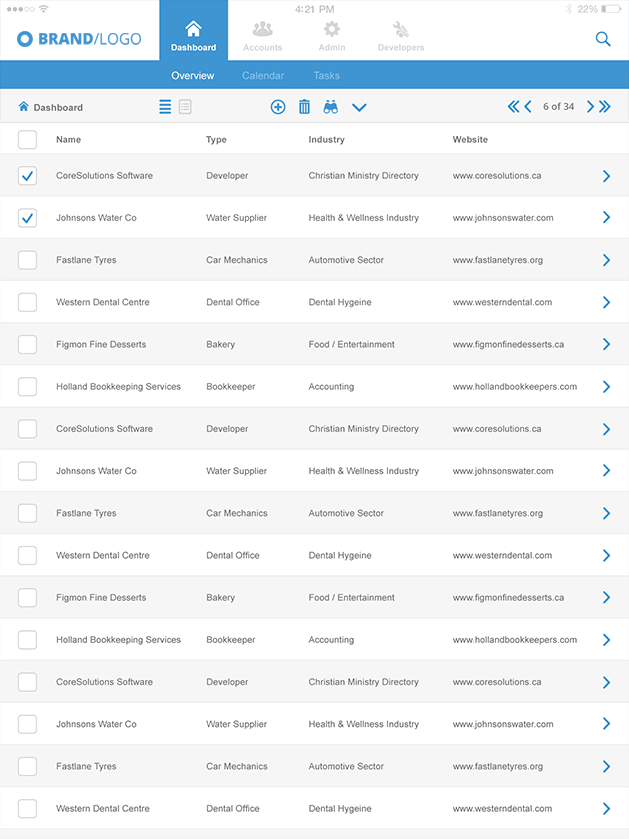Click the binoculars find icon
Image resolution: width=629 pixels, height=839 pixels.
click(331, 107)
